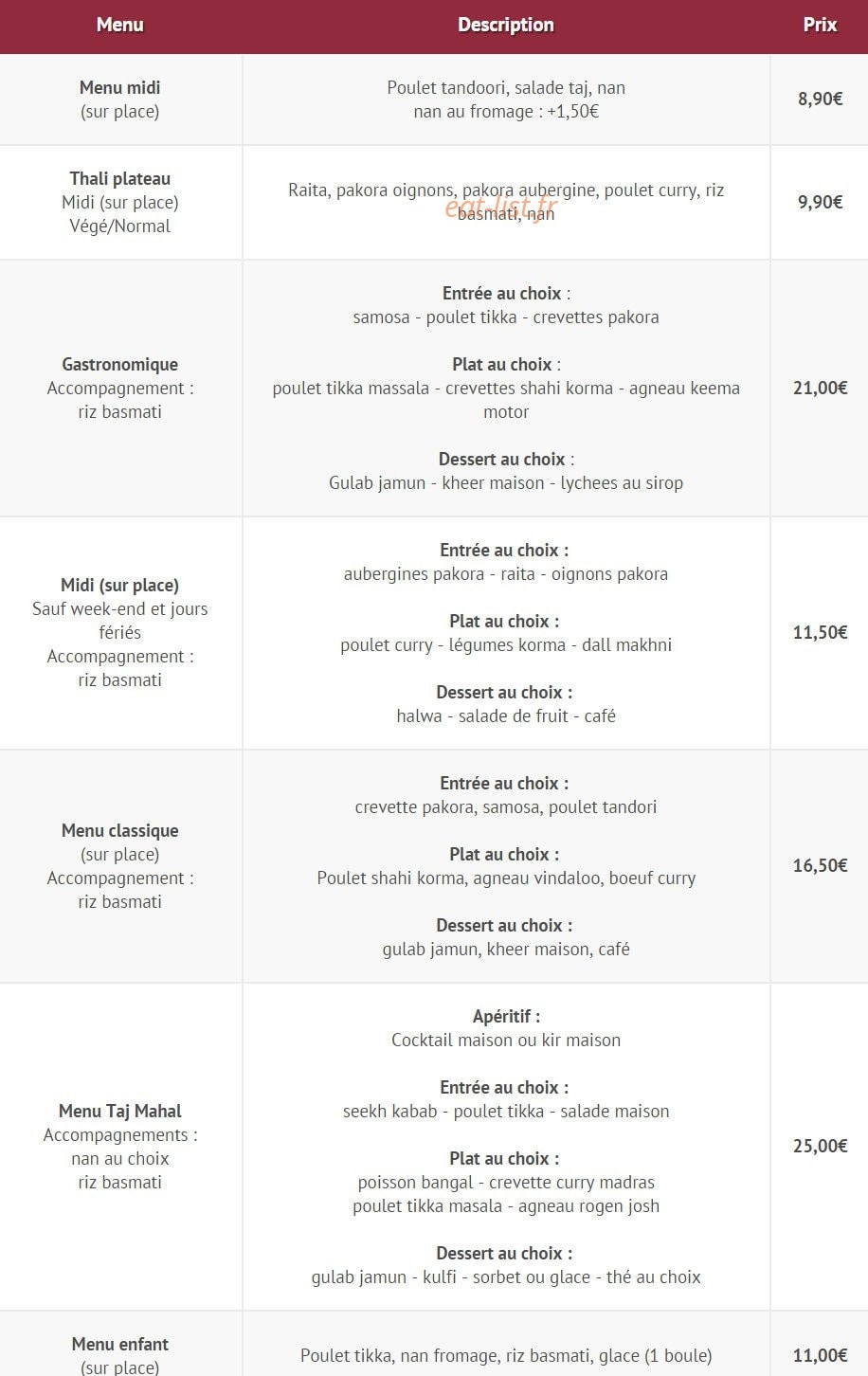Select the Menu midi row title
This screenshot has height=1376, width=868.
(x=120, y=87)
